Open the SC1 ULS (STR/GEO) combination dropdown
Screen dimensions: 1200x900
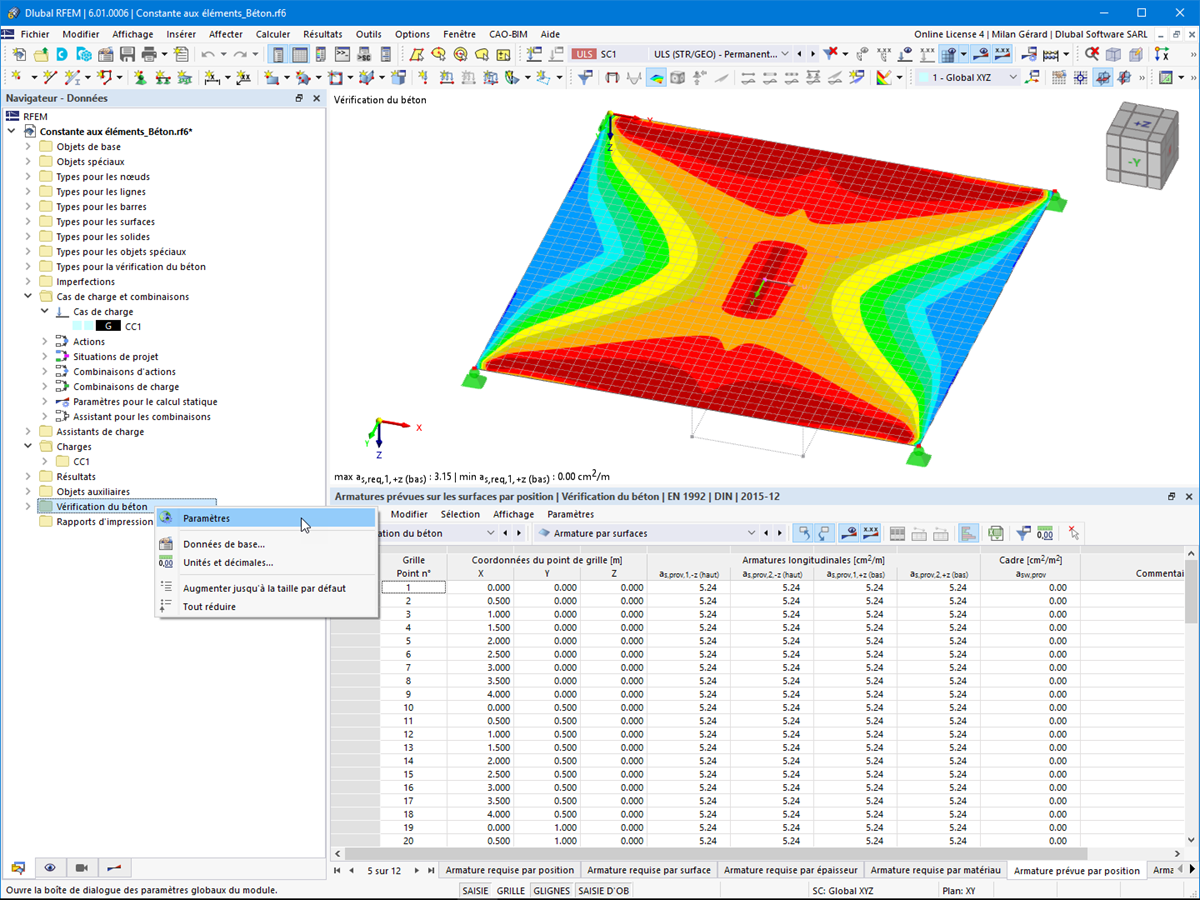click(783, 54)
